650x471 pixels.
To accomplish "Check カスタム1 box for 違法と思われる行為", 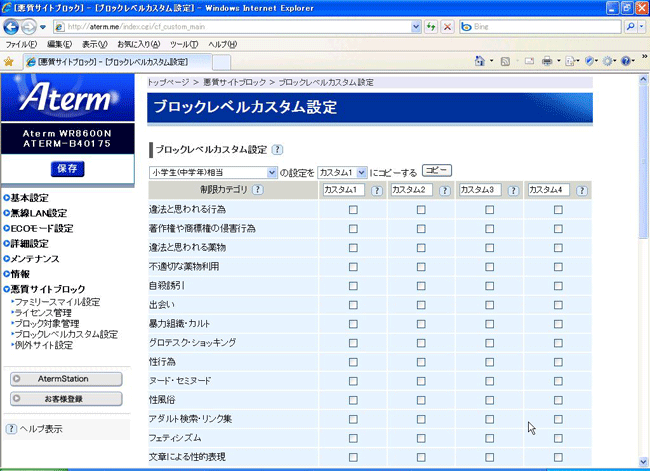I will [x=353, y=210].
